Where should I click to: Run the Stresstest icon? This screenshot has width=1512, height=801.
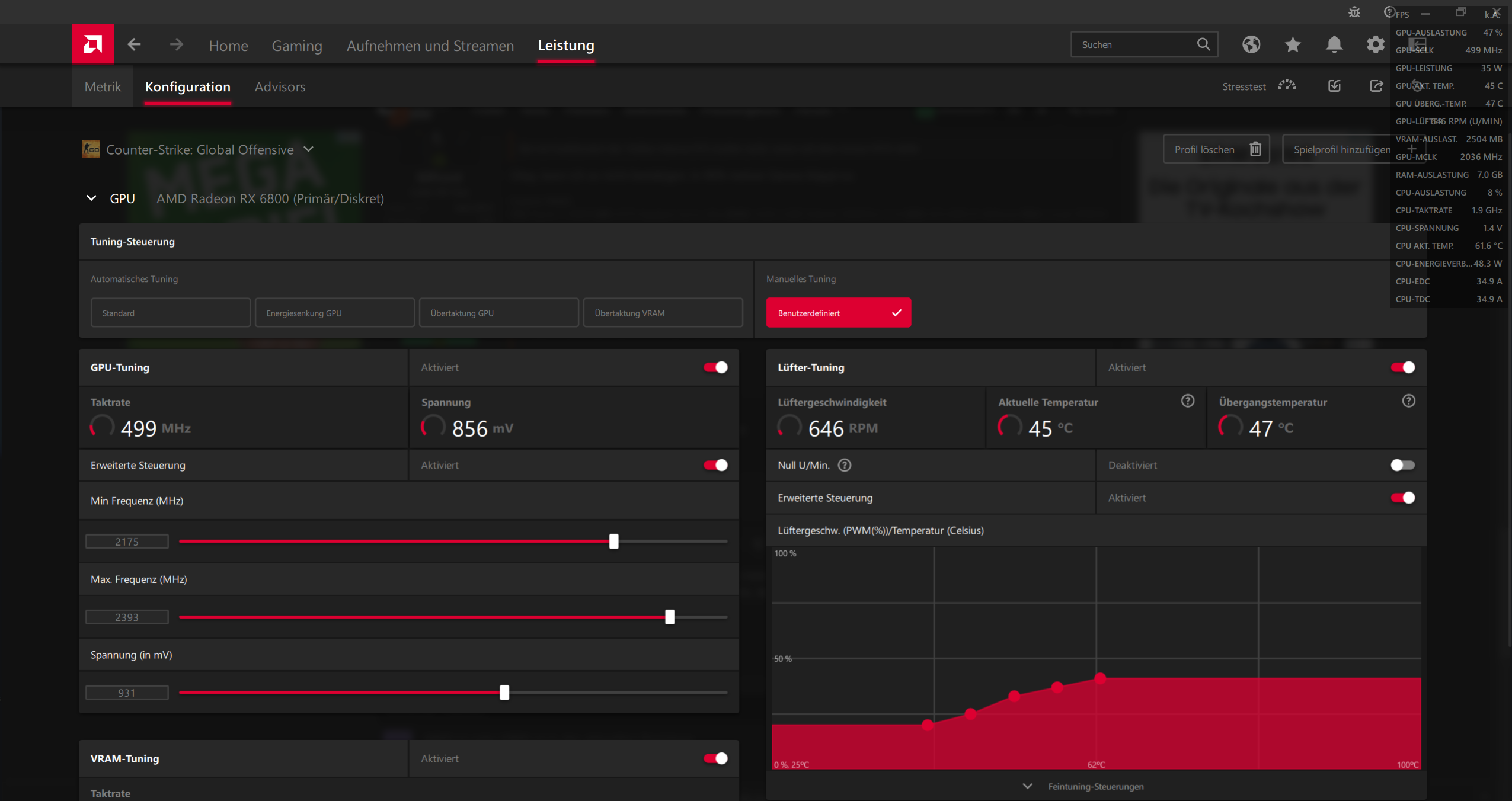click(1287, 86)
